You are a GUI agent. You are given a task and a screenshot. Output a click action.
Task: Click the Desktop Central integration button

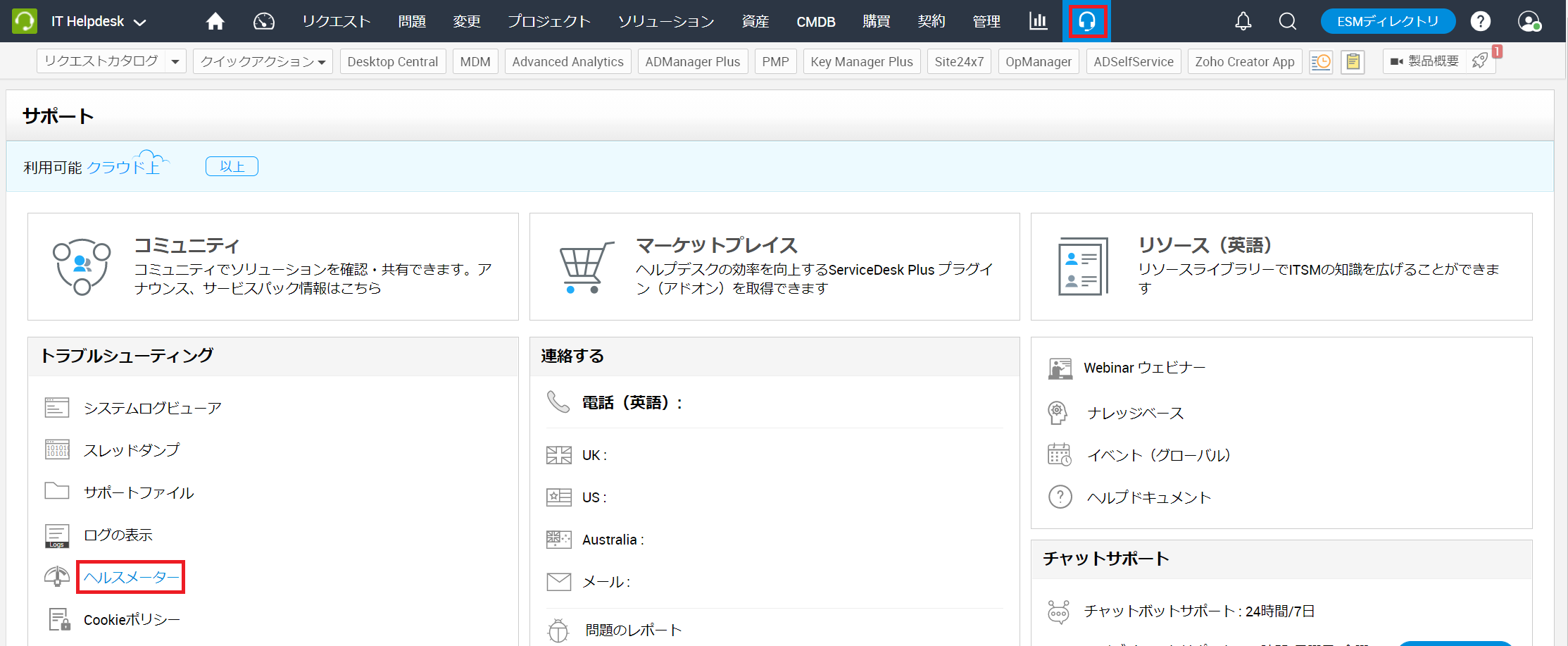point(392,62)
